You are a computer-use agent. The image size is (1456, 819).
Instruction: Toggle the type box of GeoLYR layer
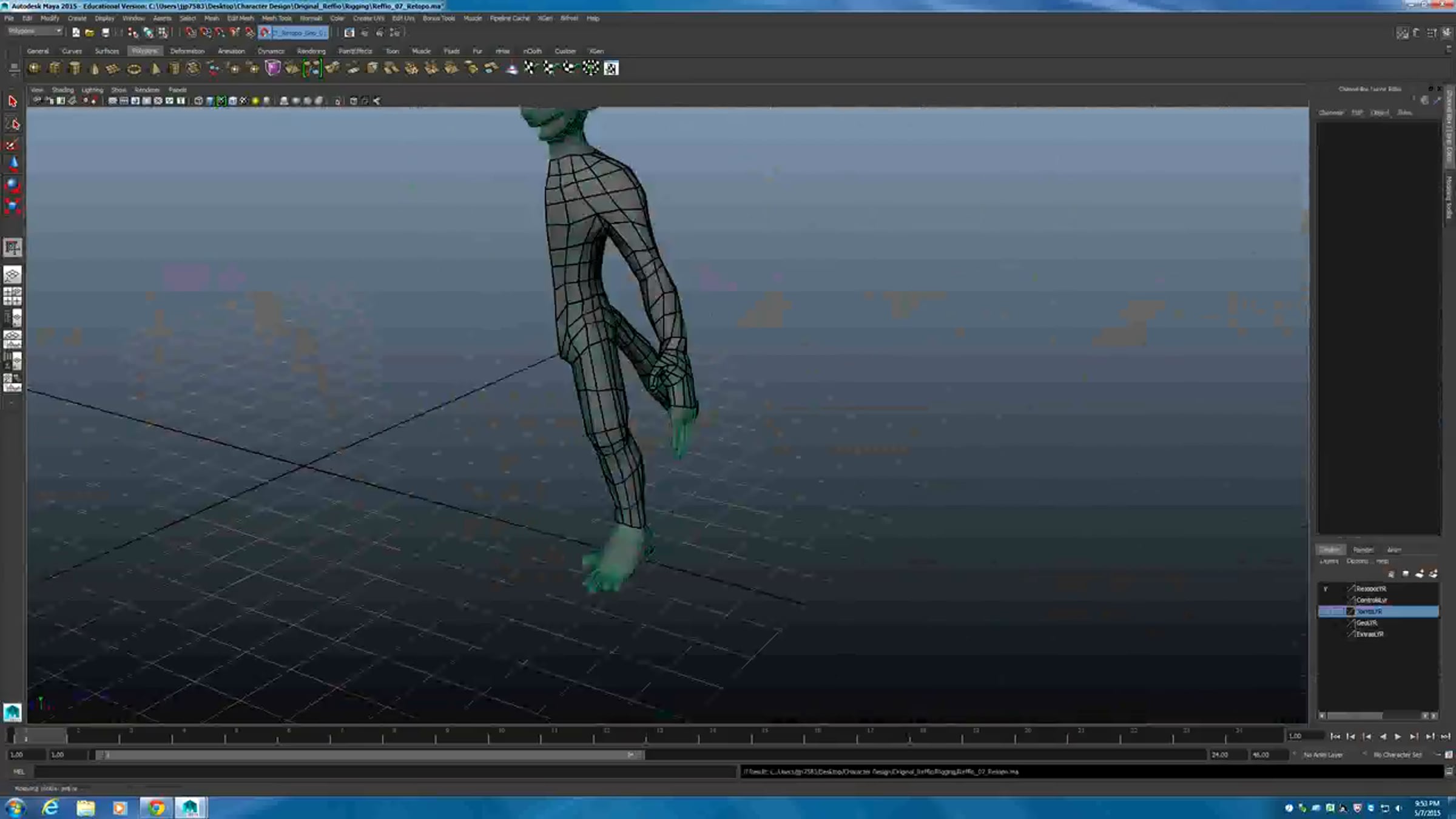pos(1338,623)
